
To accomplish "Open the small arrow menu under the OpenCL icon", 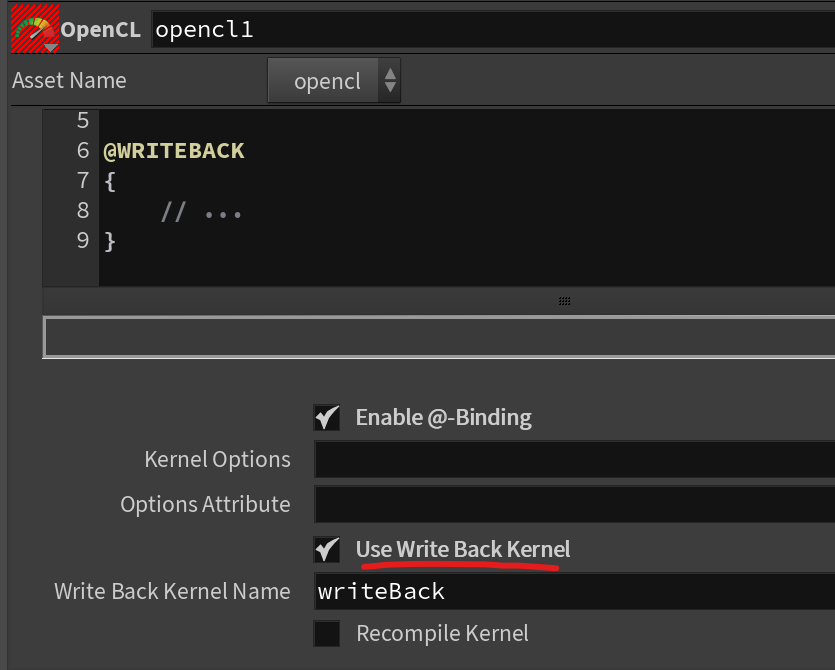I will pos(49,47).
